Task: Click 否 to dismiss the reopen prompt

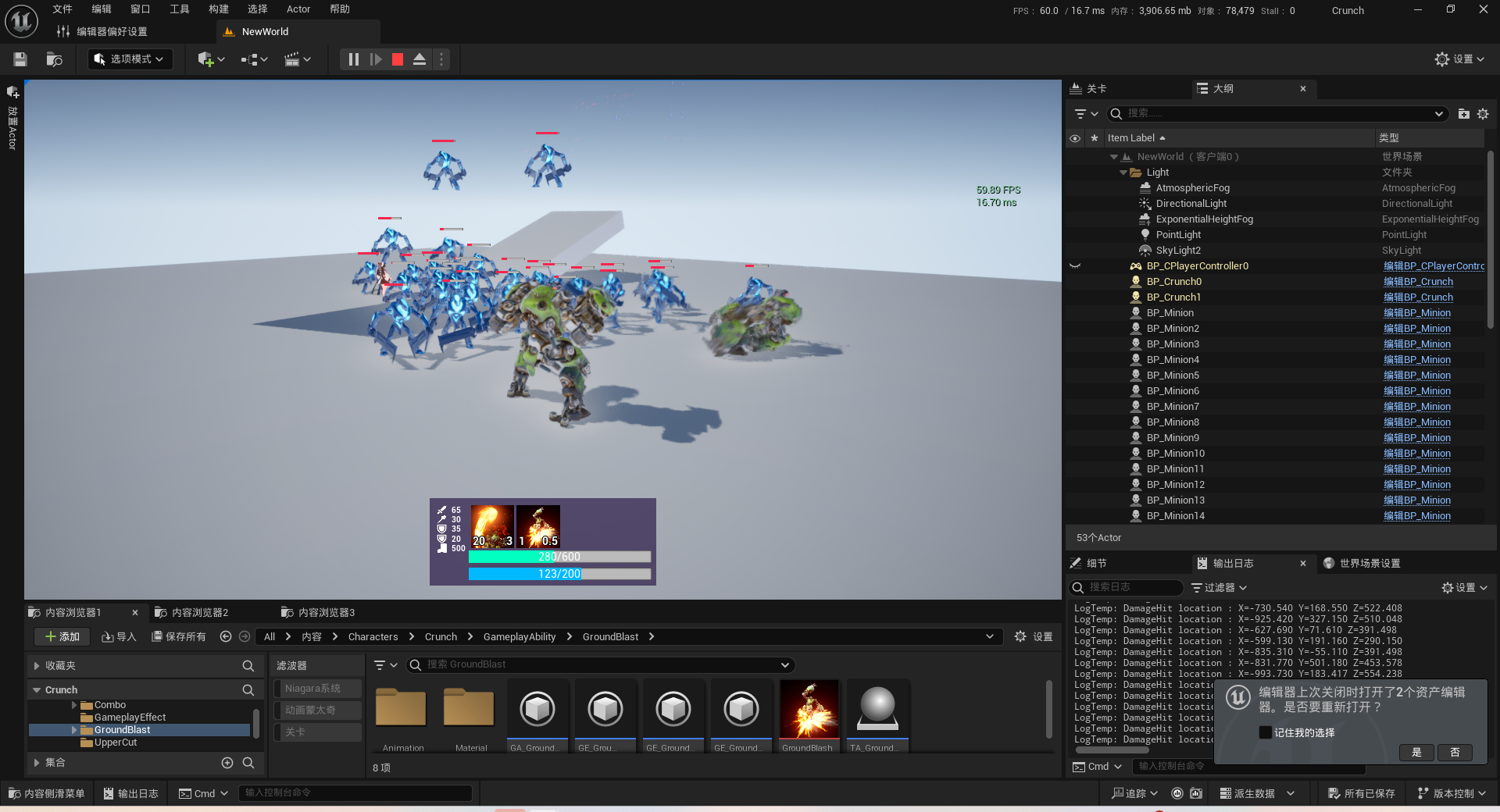Action: coord(1455,753)
